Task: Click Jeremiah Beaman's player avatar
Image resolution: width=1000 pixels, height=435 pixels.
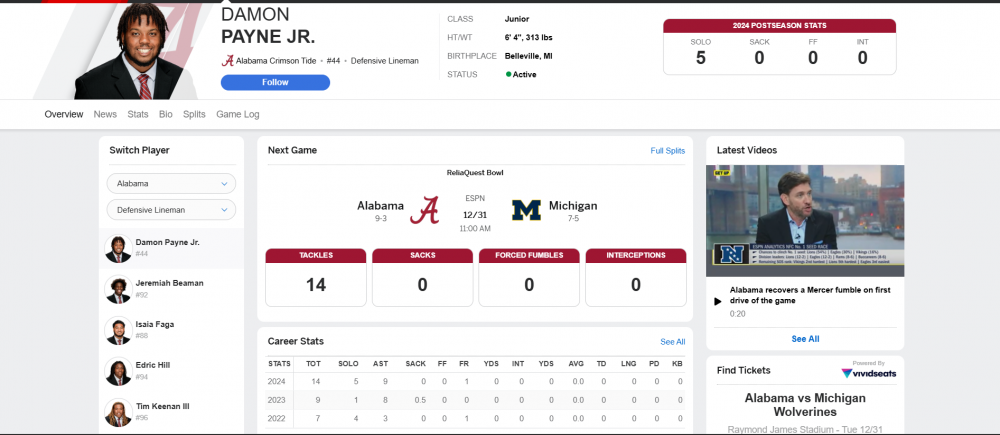Action: point(118,289)
